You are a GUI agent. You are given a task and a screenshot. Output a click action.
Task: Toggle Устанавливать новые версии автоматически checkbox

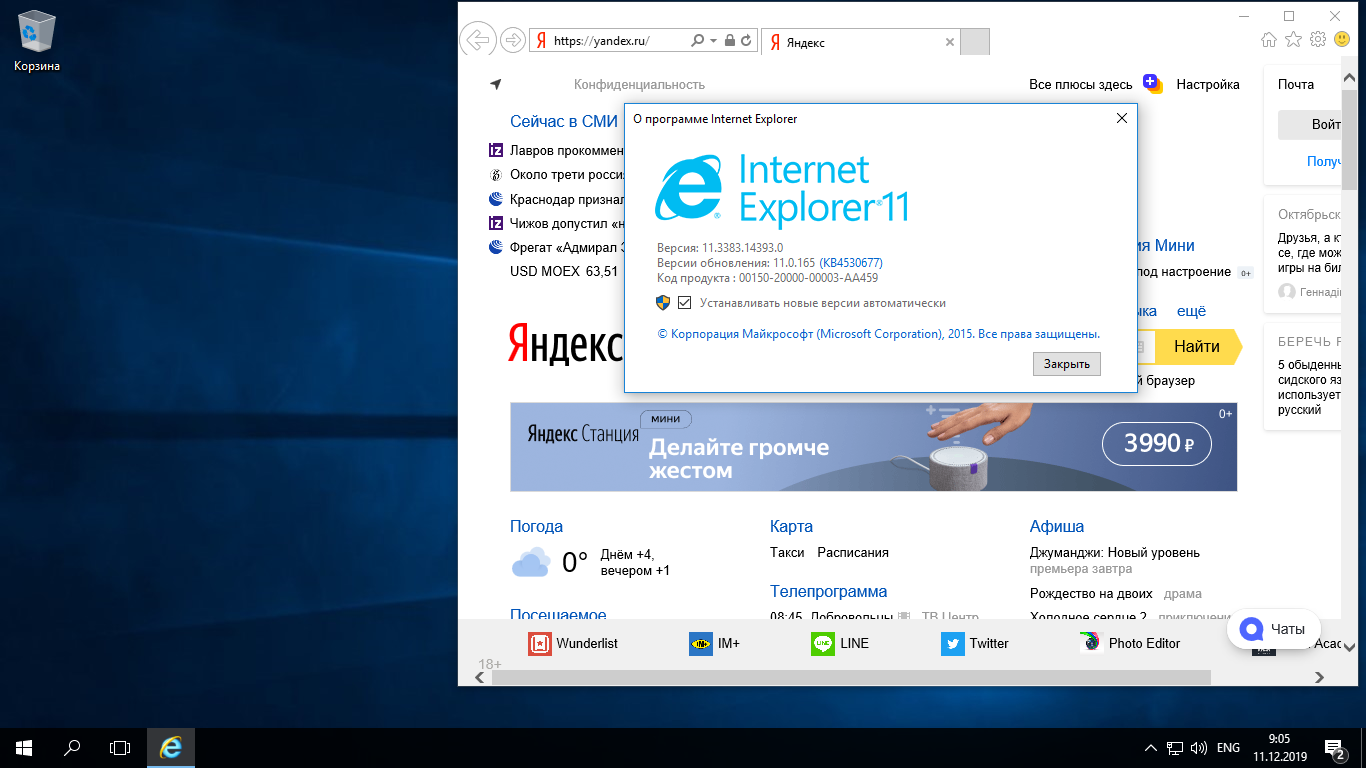(x=685, y=303)
